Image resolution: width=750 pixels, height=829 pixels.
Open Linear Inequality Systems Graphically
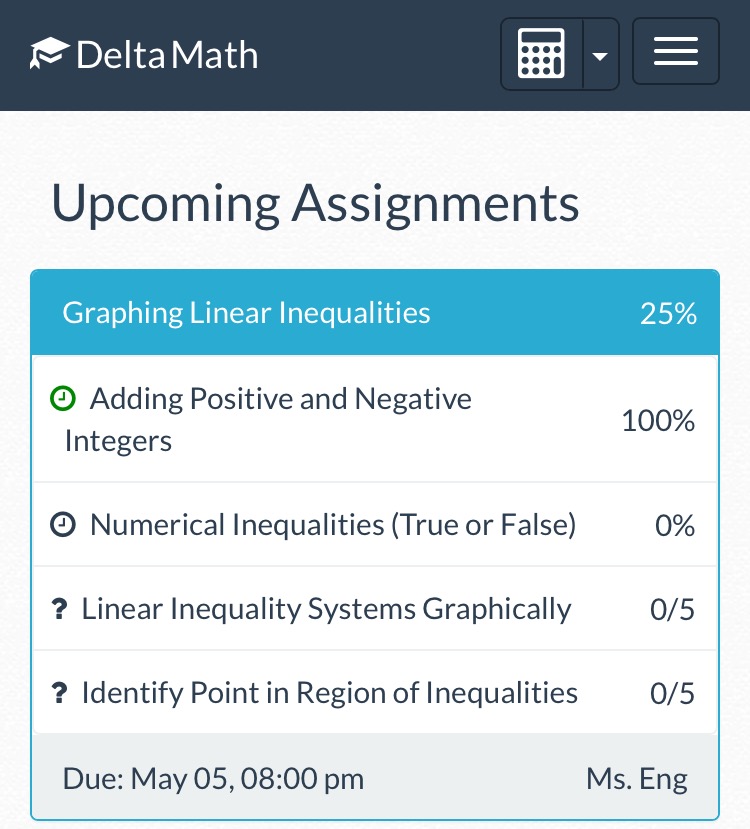click(x=375, y=609)
